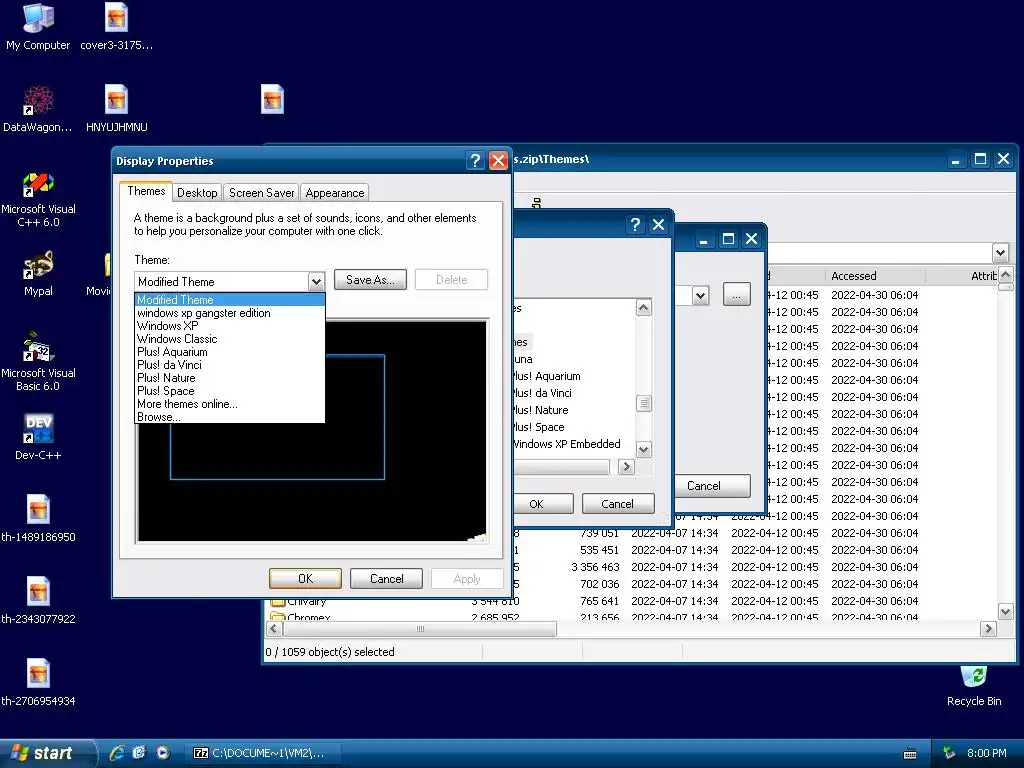Launch DataWagon shortcut icon

[x=38, y=108]
